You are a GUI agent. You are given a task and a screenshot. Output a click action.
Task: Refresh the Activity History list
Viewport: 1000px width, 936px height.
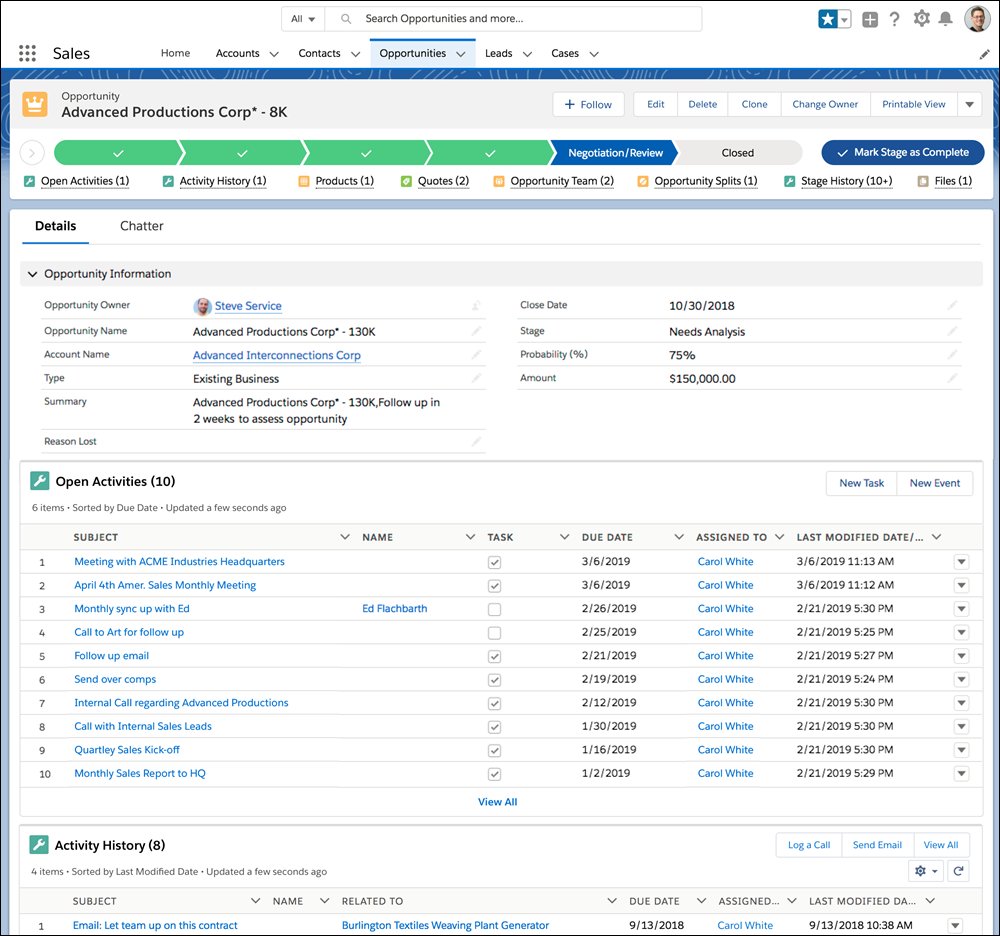[958, 871]
